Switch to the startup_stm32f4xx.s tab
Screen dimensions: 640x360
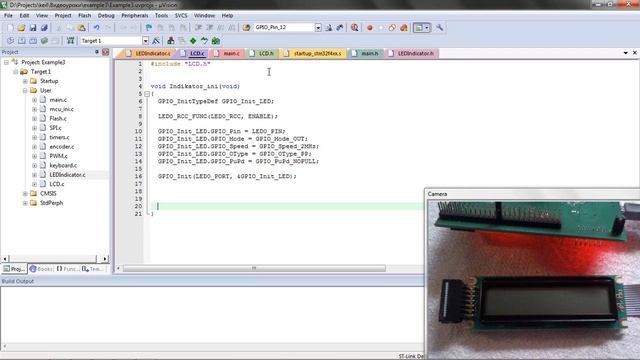313,53
